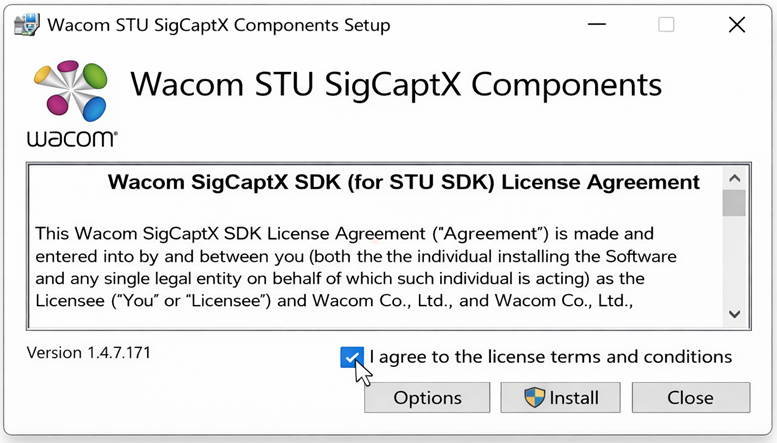Click the 'Wacom STU SigCaptX Components' header title

tap(396, 84)
